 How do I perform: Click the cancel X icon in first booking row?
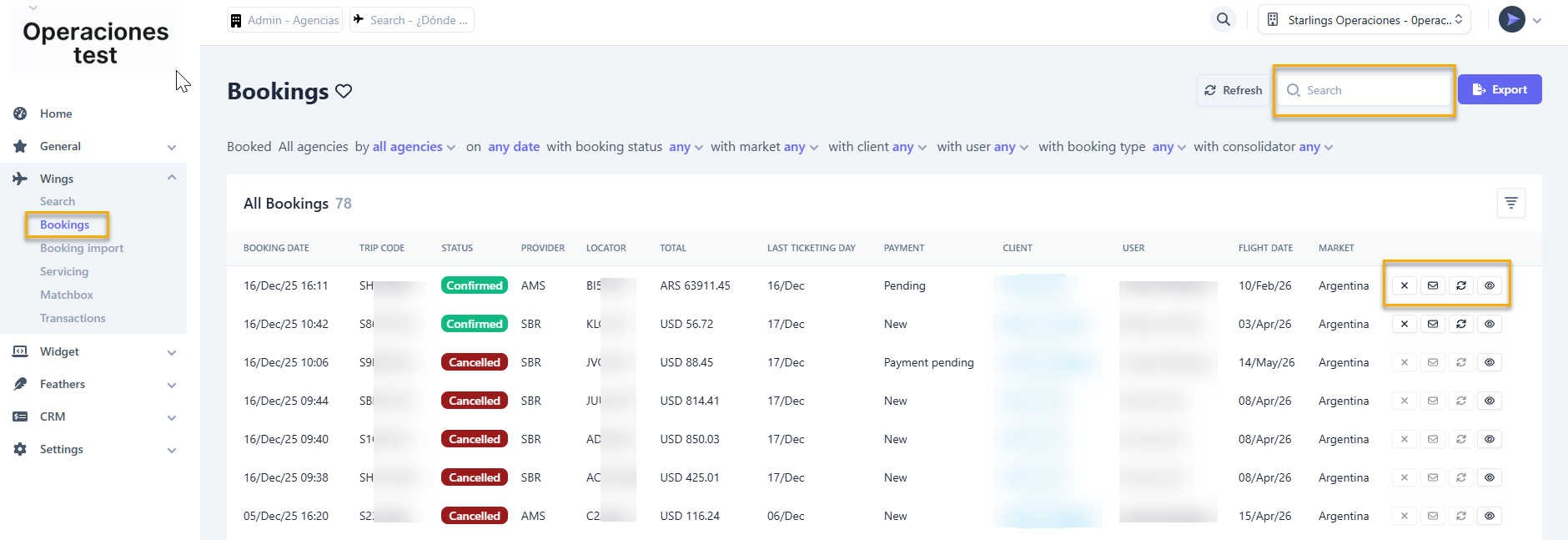click(1405, 285)
